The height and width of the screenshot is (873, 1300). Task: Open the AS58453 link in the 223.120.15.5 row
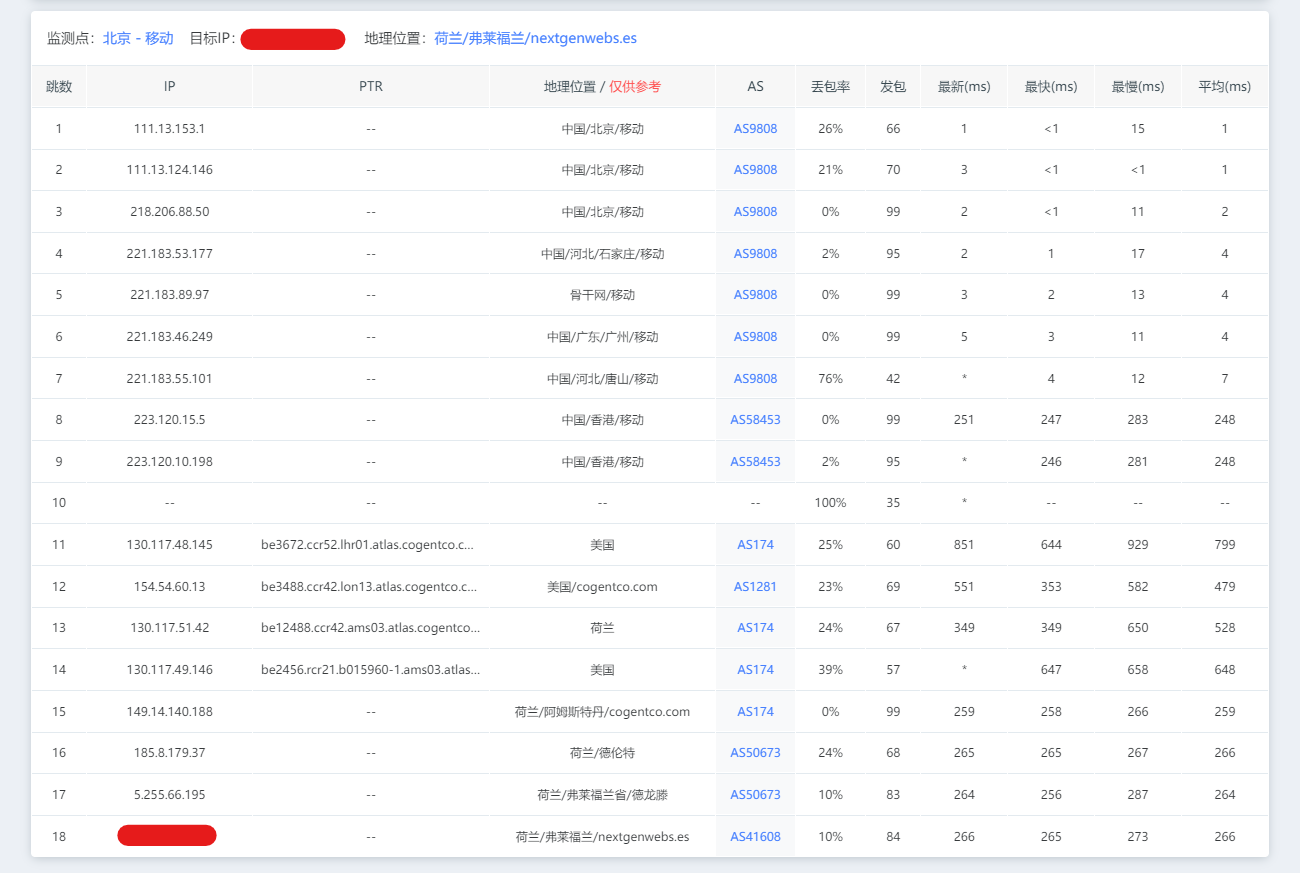point(755,420)
